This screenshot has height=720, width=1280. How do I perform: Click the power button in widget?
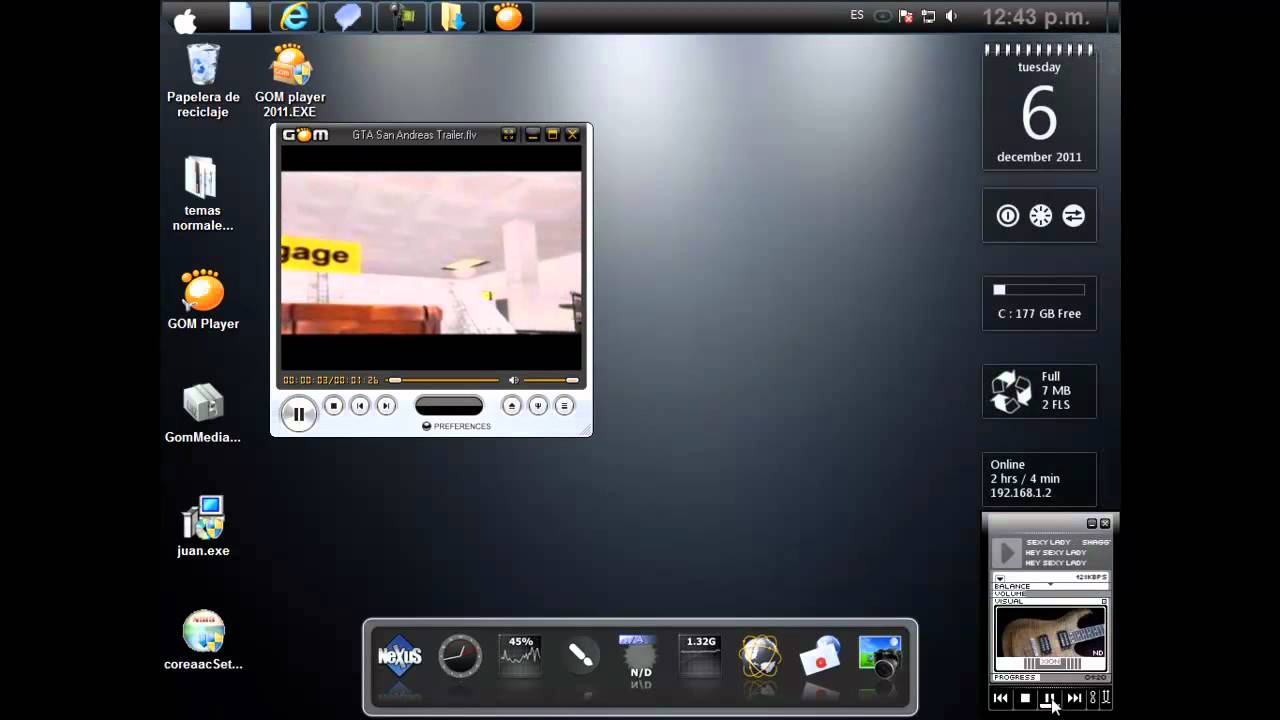pyautogui.click(x=1007, y=216)
